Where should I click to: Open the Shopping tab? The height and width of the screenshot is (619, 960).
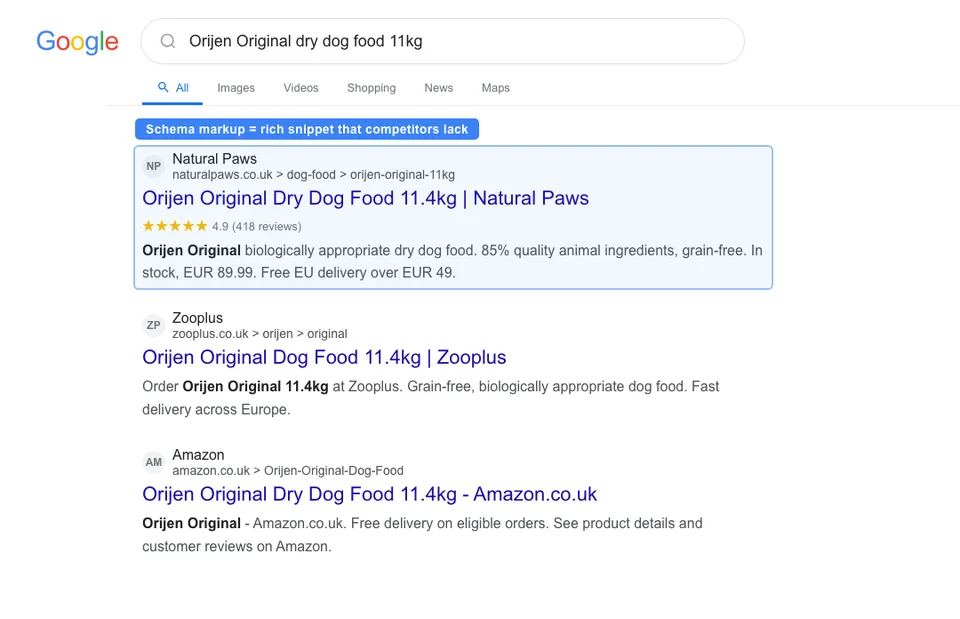(x=371, y=88)
